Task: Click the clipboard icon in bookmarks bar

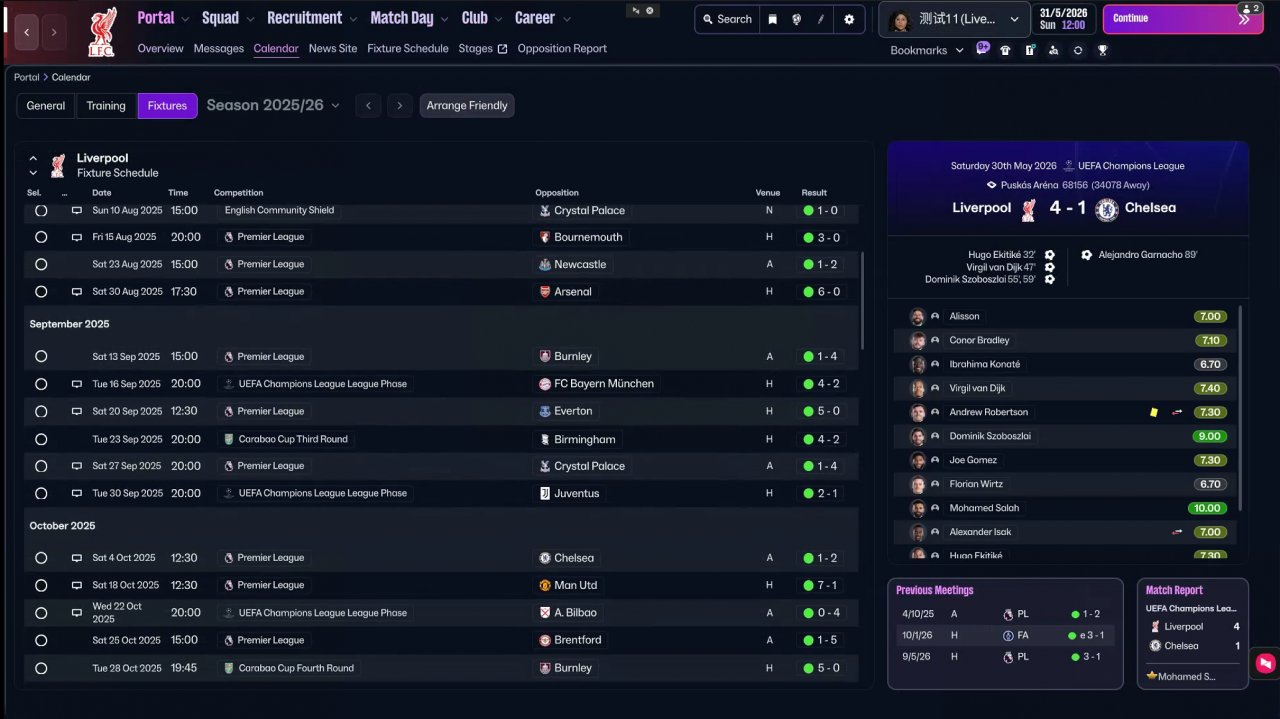Action: [x=1029, y=50]
